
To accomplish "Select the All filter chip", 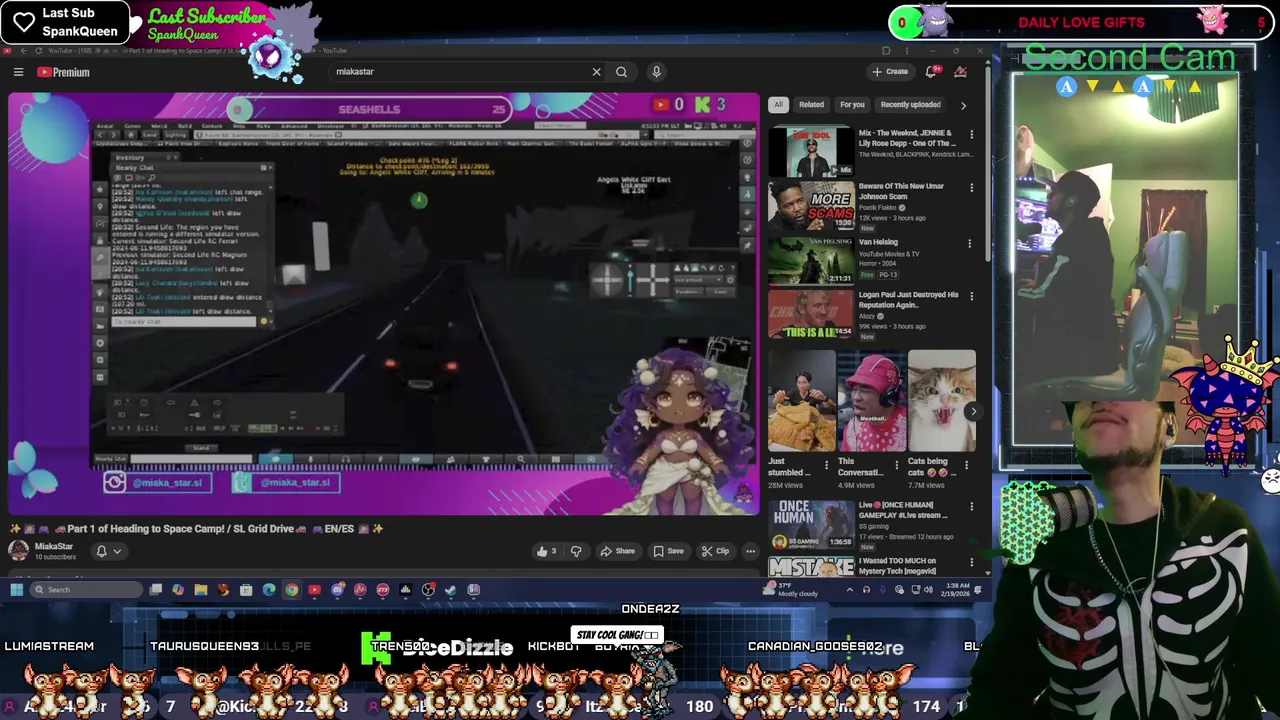I will (778, 104).
